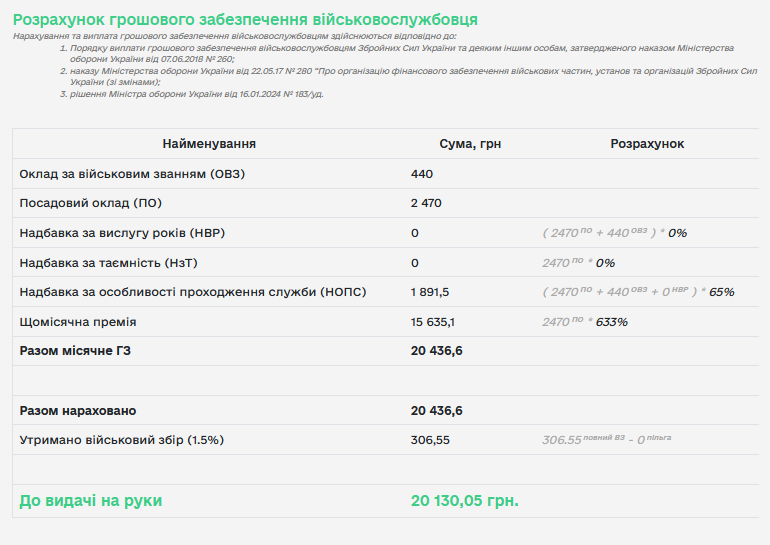Click the 'Разом нараховано' row label
This screenshot has height=545, width=770.
point(78,411)
